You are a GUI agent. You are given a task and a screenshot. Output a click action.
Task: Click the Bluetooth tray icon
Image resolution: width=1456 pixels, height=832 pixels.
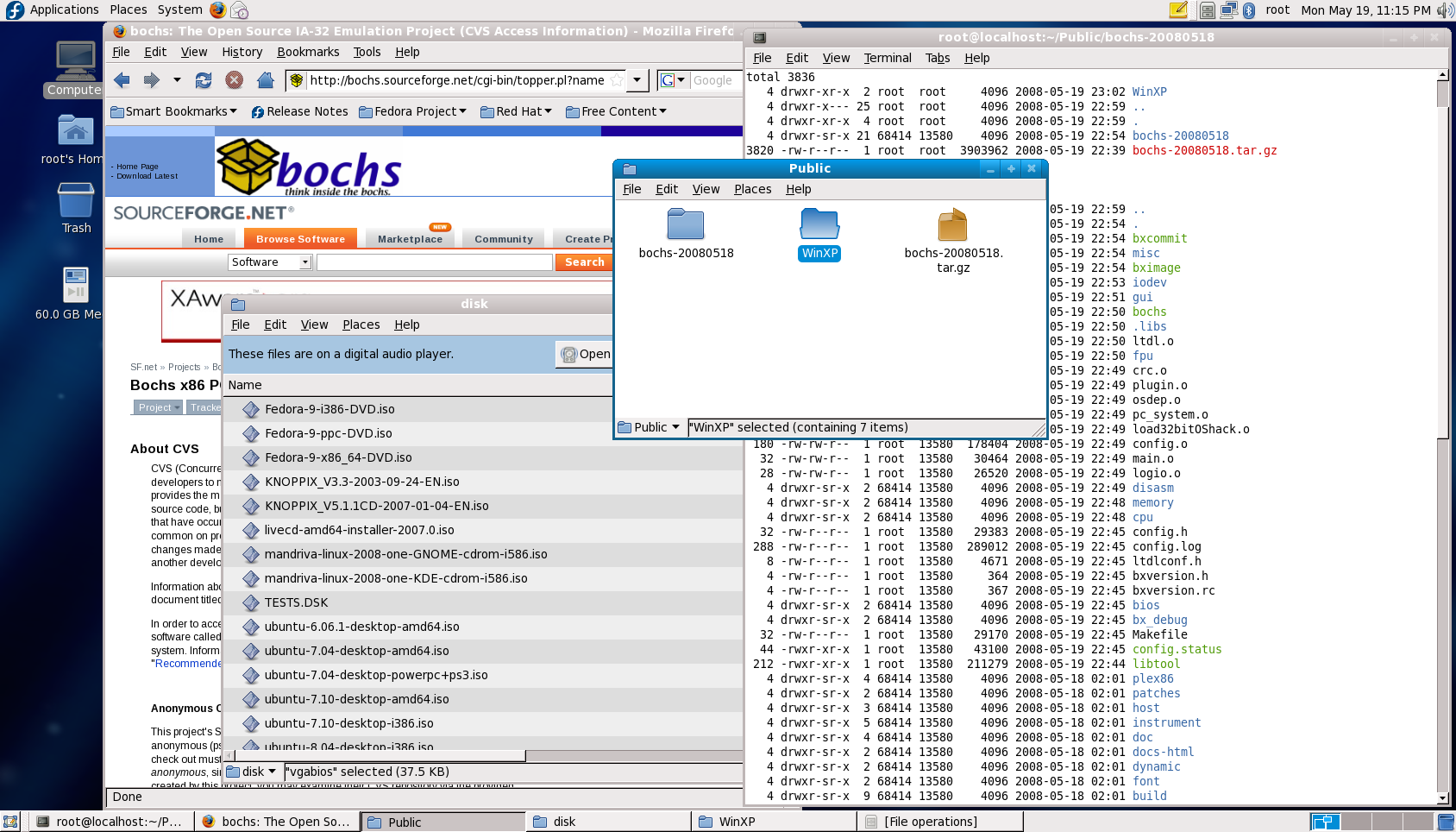1248,10
